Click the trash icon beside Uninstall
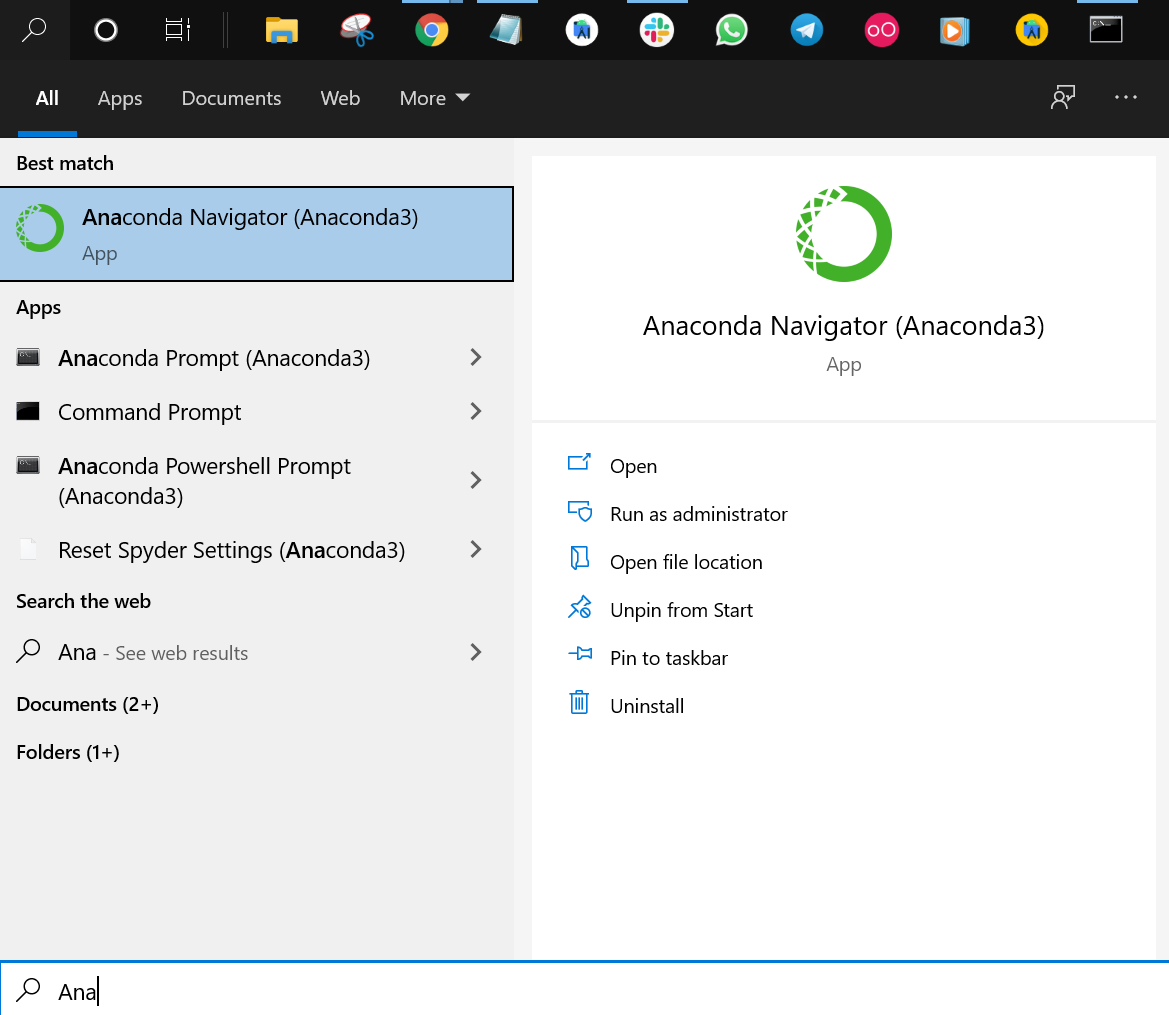Viewport: 1169px width, 1015px height. [579, 703]
